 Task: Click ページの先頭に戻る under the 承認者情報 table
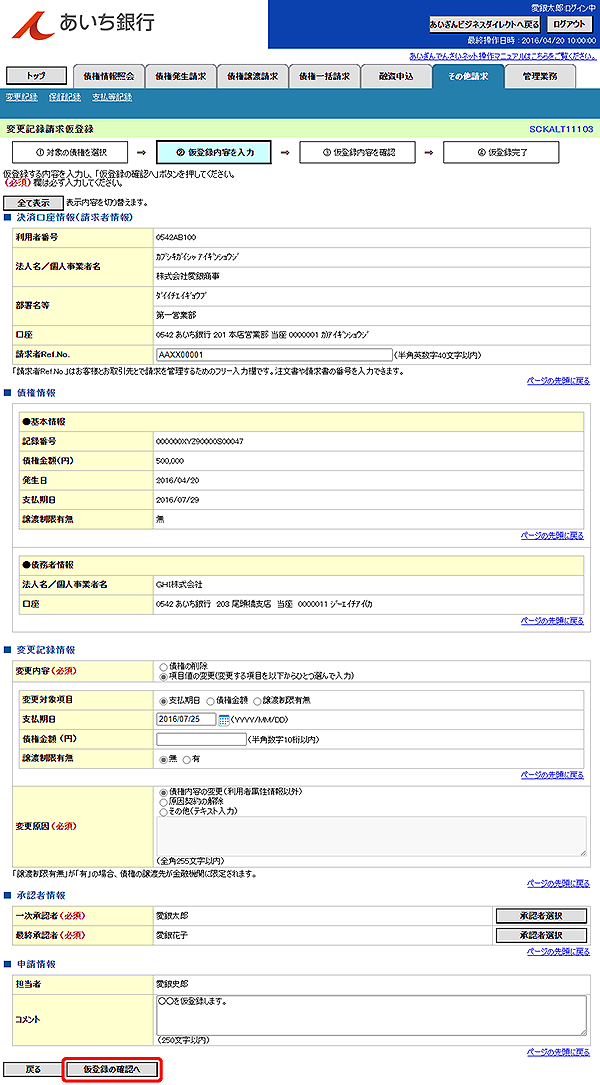pos(558,951)
